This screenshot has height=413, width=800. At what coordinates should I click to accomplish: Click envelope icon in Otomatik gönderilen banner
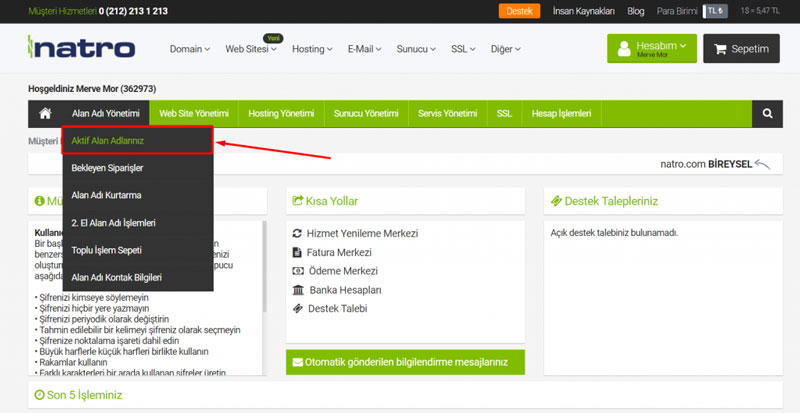pos(297,362)
